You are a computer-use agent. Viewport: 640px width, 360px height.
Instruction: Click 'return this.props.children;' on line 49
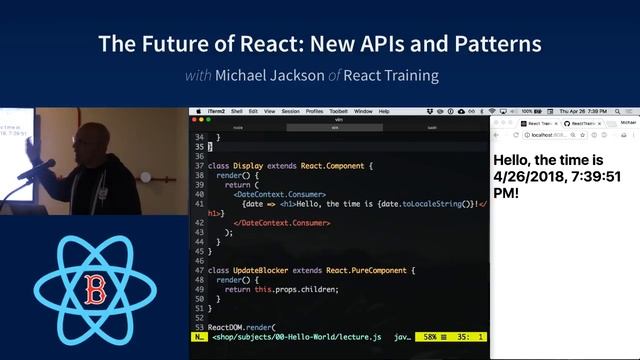pos(282,289)
